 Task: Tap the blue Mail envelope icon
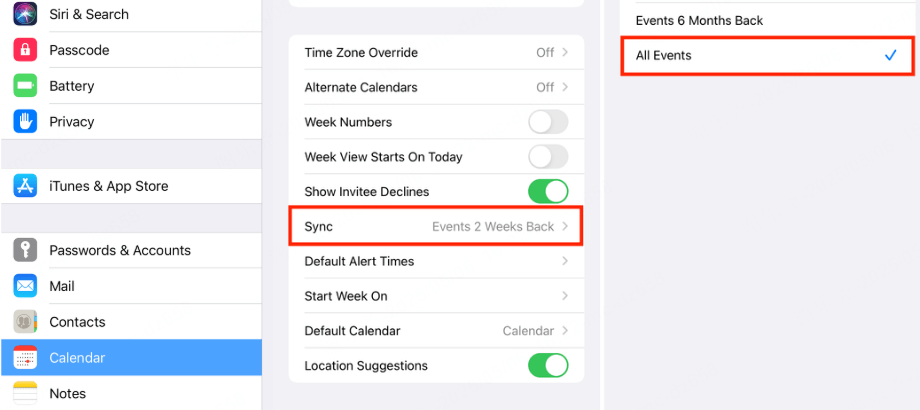(25, 286)
